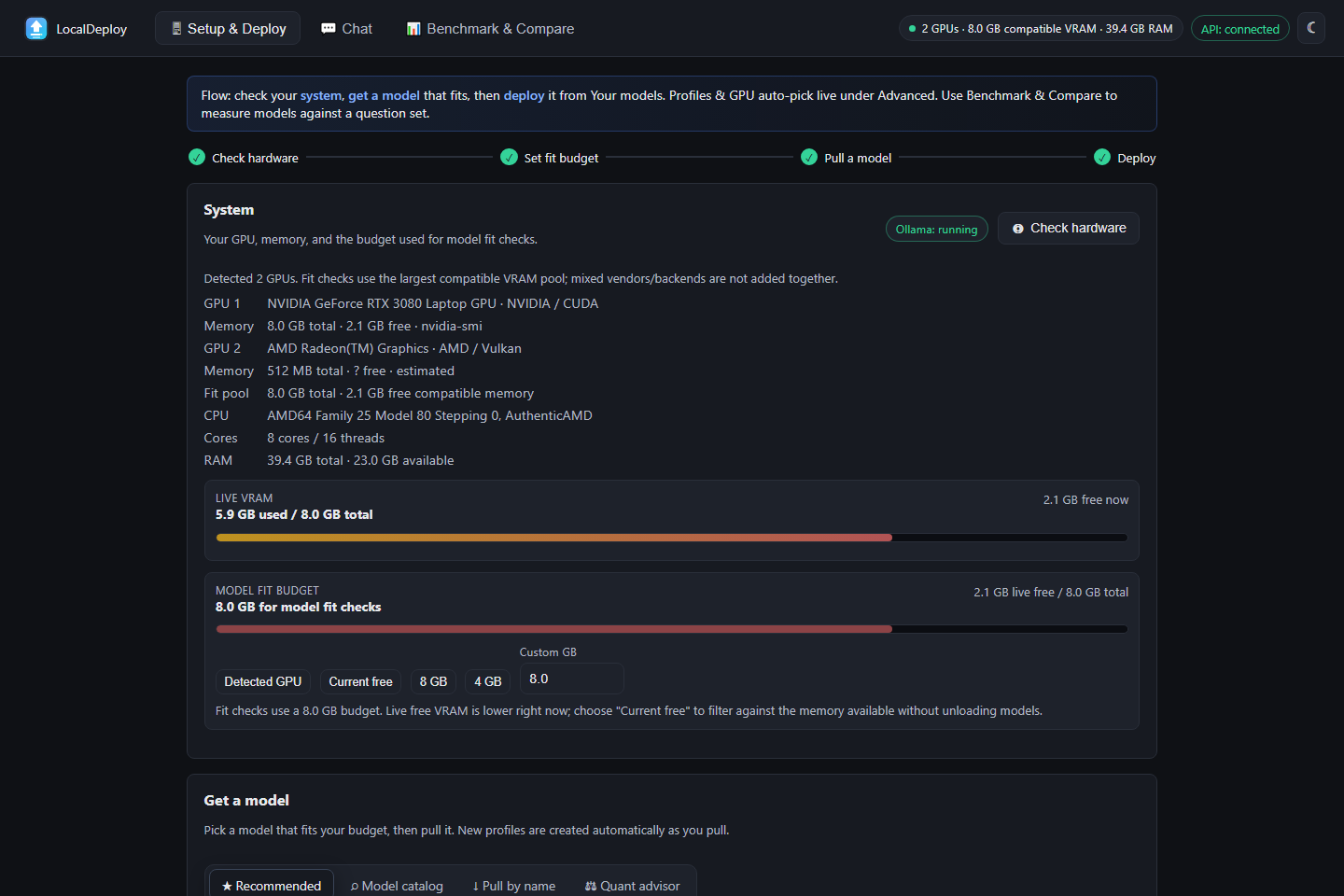Open the Quant advisor tab

(633, 886)
